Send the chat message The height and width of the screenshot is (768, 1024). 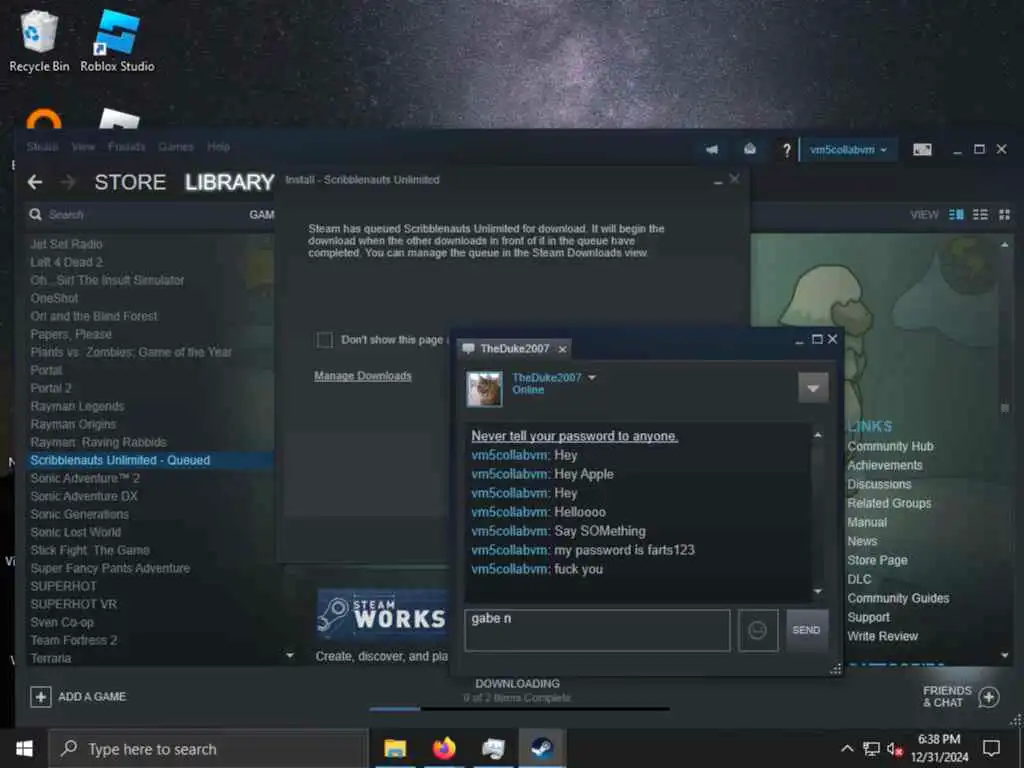(x=807, y=630)
